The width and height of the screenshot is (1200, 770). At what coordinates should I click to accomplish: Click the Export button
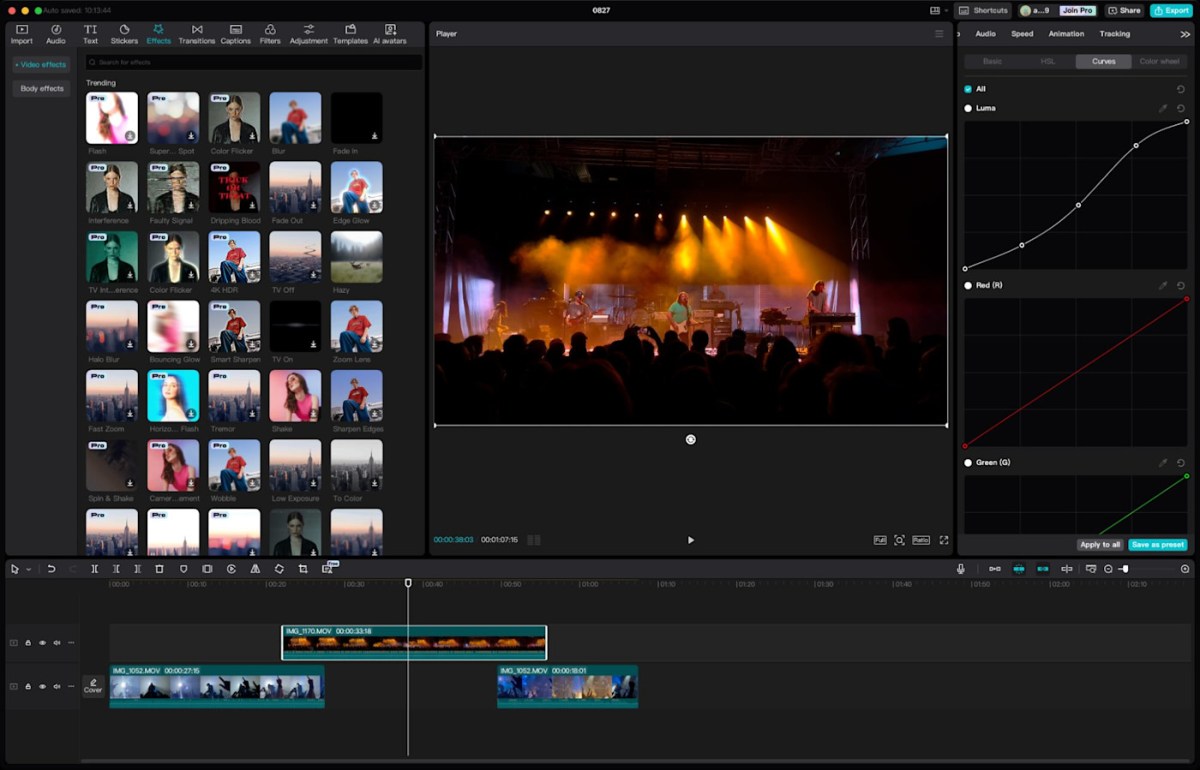pos(1170,10)
